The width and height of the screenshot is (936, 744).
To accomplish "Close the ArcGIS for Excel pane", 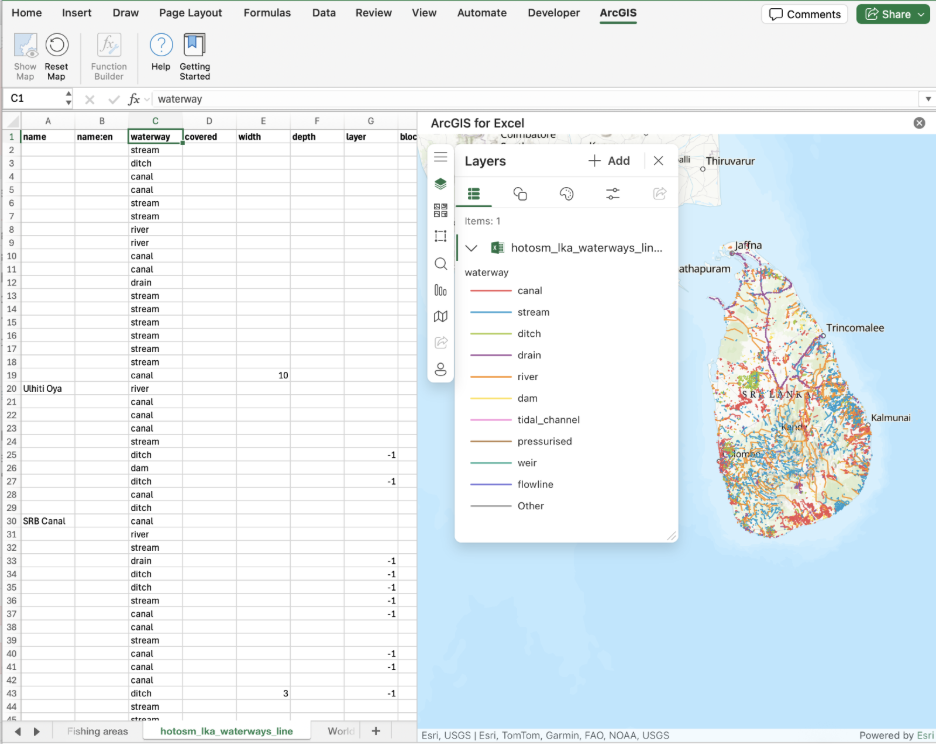I will tap(919, 123).
